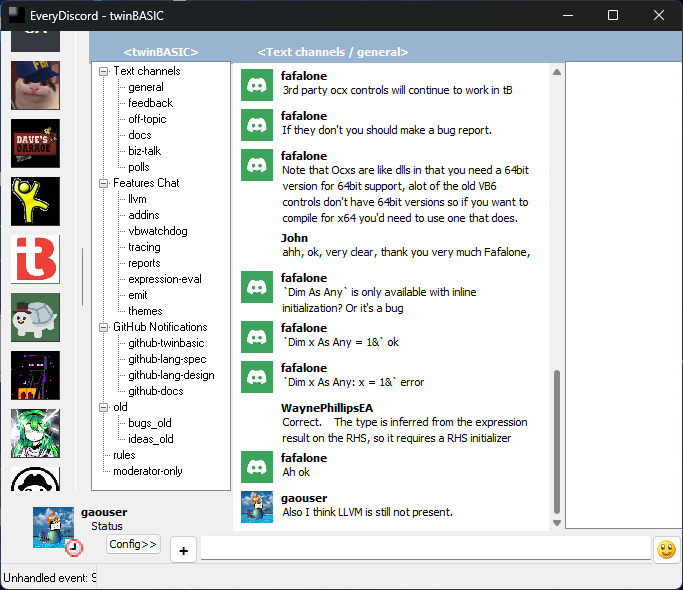683x590 pixels.
Task: Select the rules channel
Action: [124, 455]
